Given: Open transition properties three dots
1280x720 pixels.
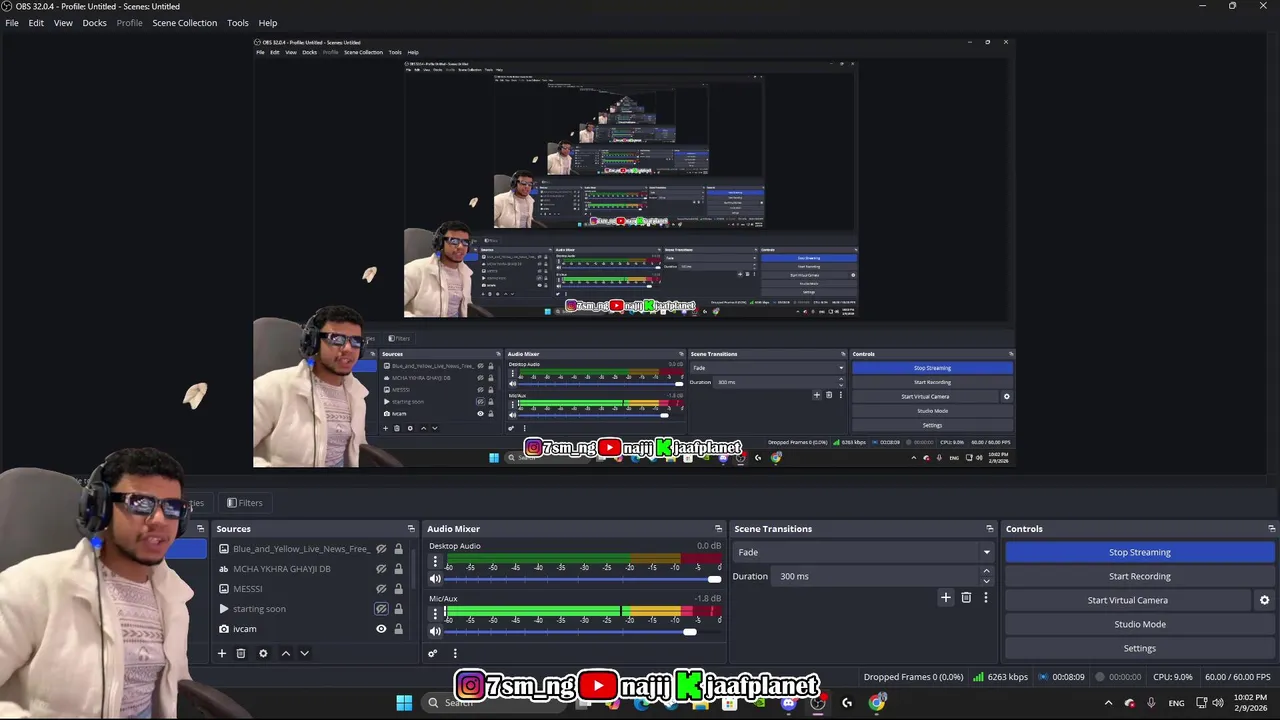Looking at the screenshot, I should [985, 597].
